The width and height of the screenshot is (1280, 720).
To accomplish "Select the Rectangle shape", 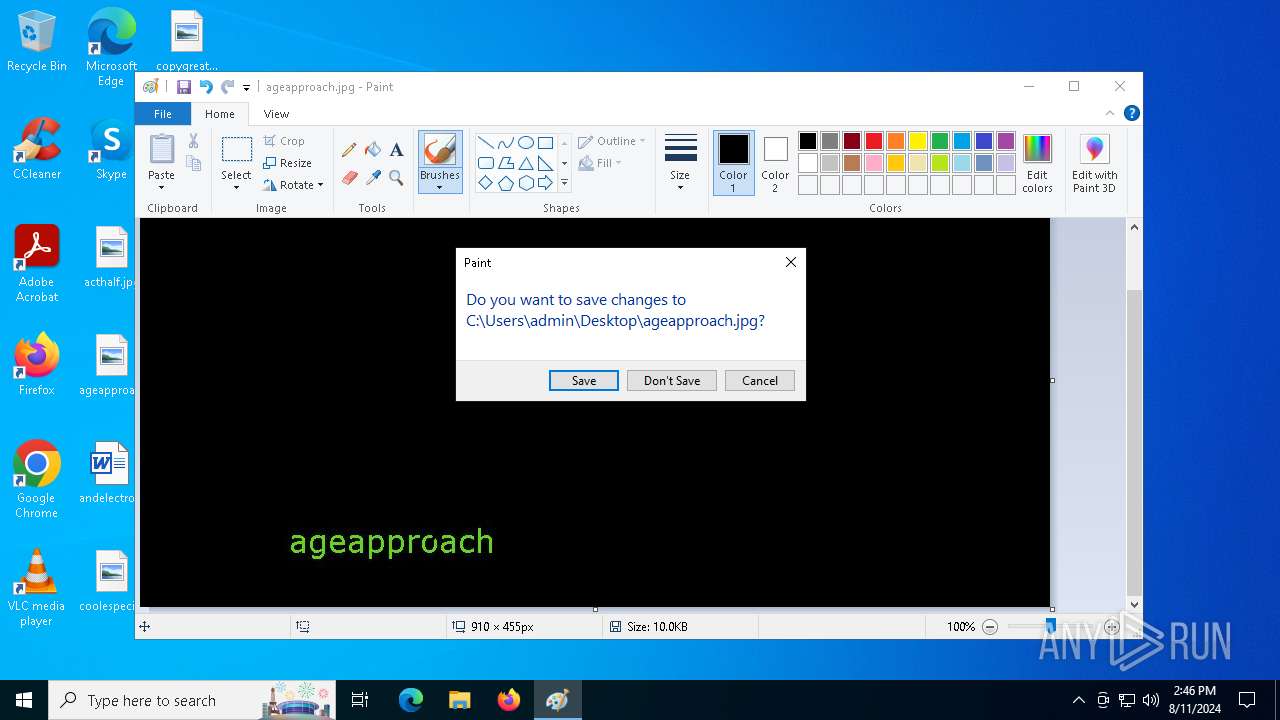I will tap(545, 142).
